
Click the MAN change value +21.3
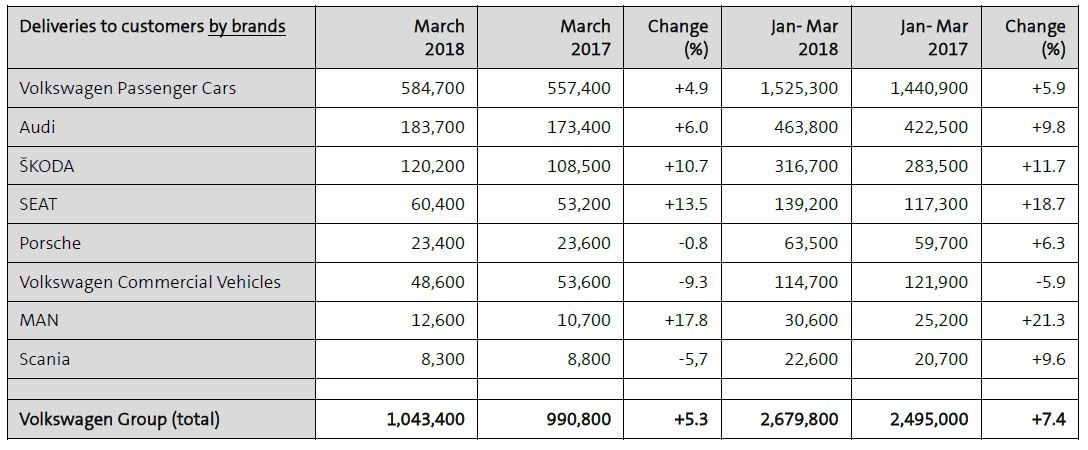(x=1045, y=320)
